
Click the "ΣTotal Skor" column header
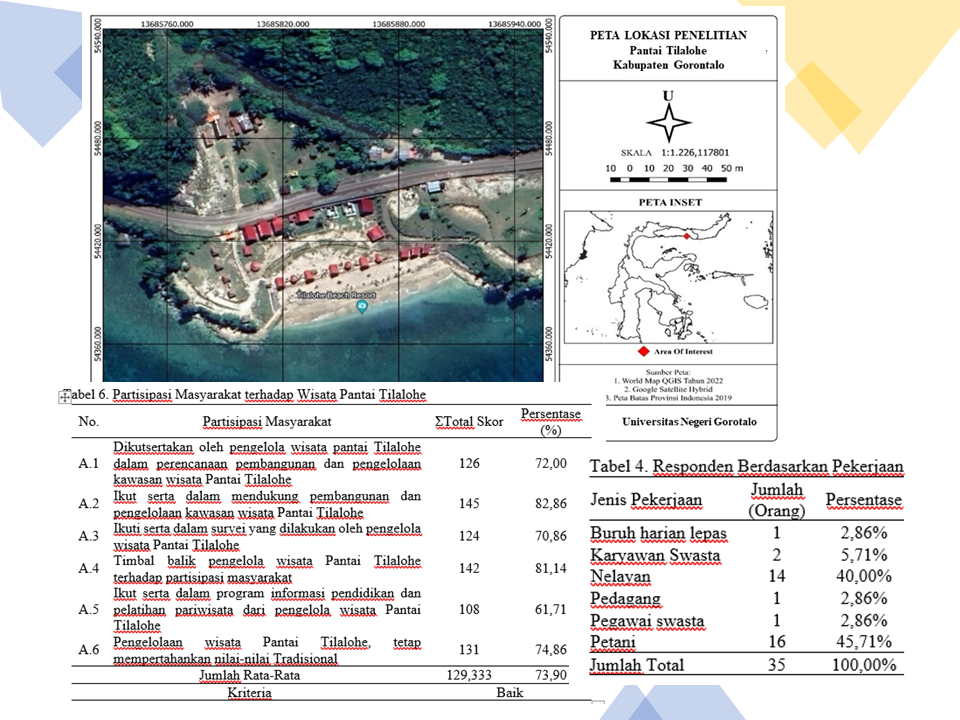[469, 421]
